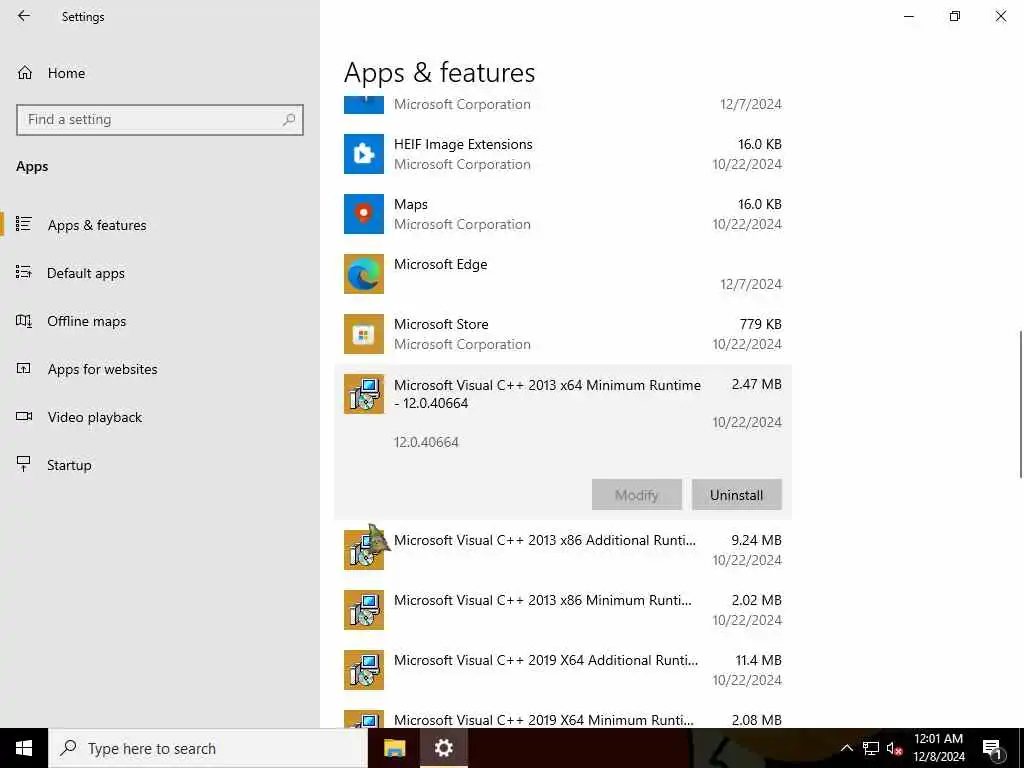
Task: Click the Maps app icon
Action: [364, 214]
